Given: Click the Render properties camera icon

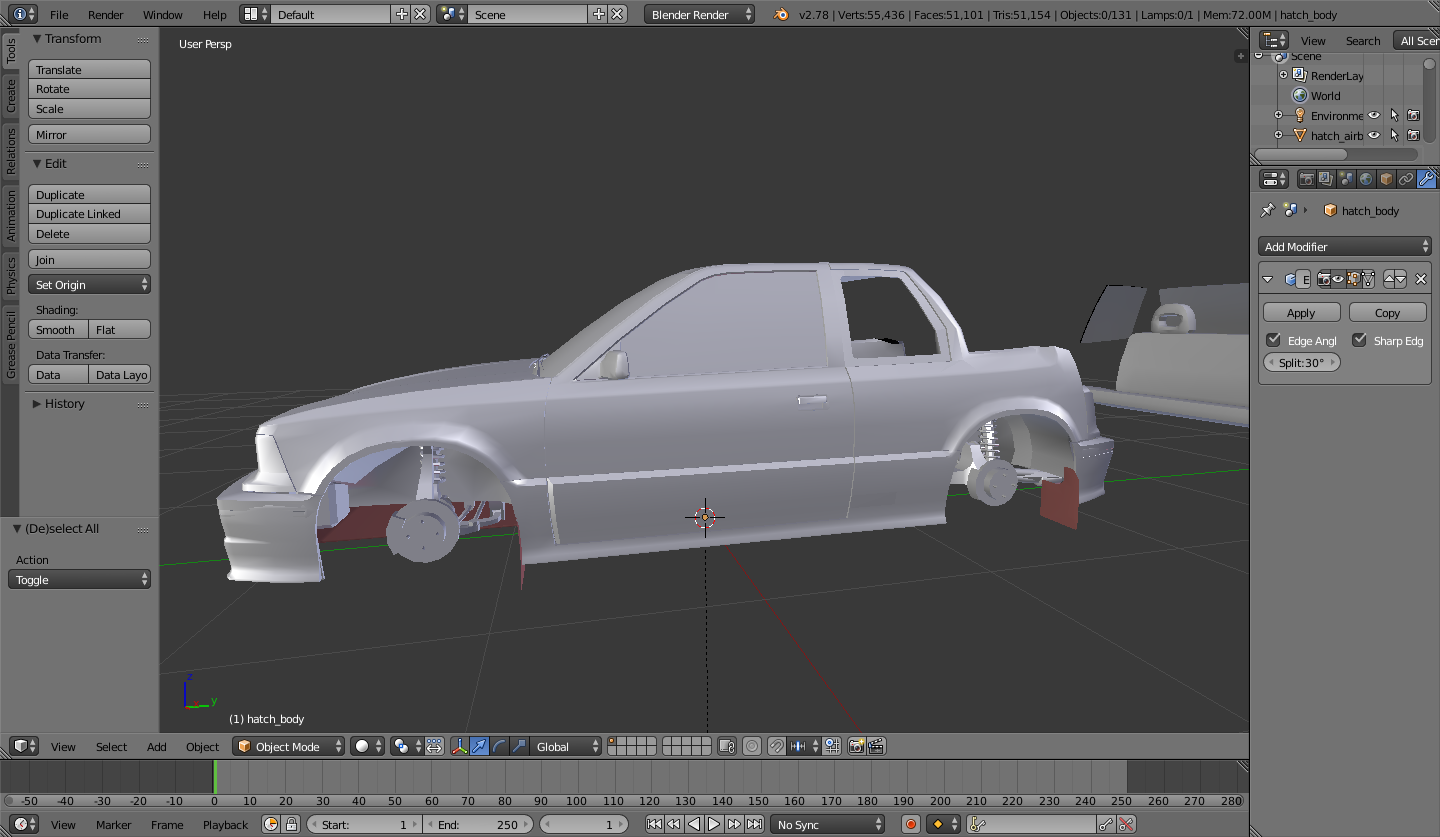Looking at the screenshot, I should point(1306,179).
